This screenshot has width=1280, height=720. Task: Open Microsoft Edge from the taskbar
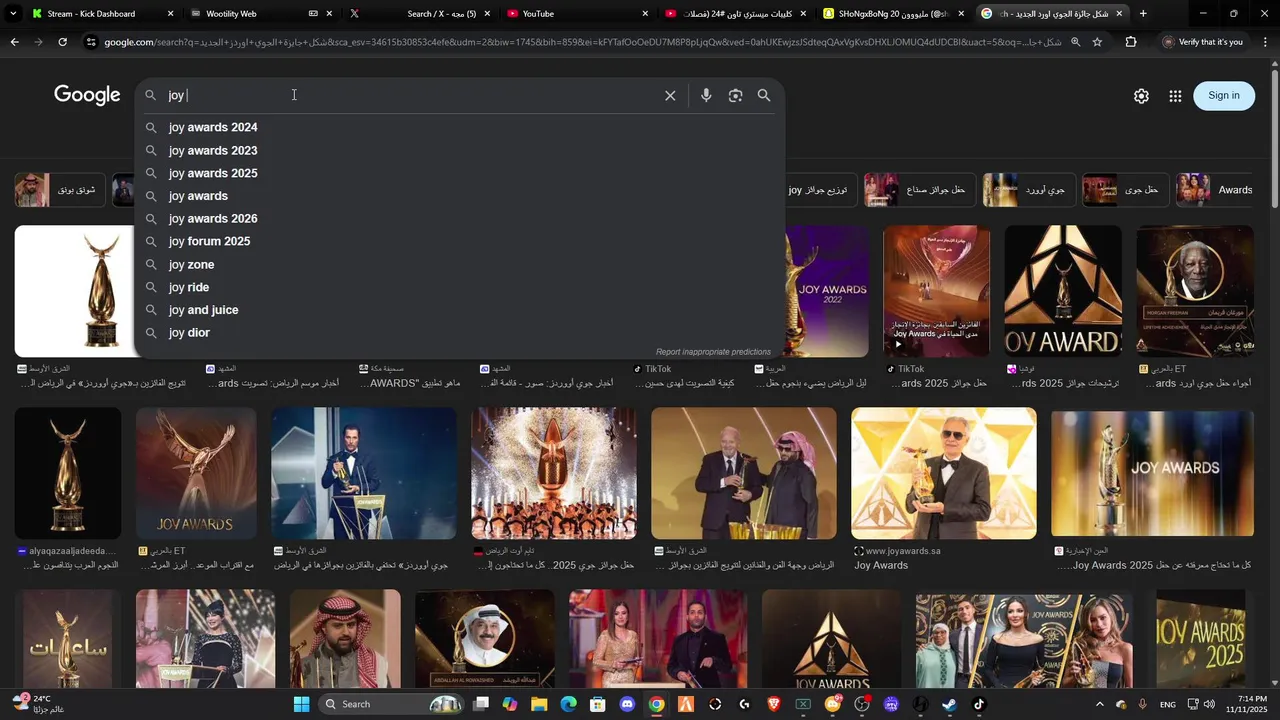pos(568,704)
